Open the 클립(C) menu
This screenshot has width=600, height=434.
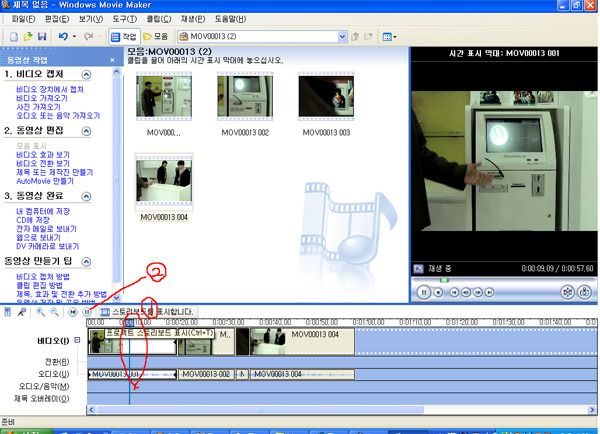pos(159,19)
